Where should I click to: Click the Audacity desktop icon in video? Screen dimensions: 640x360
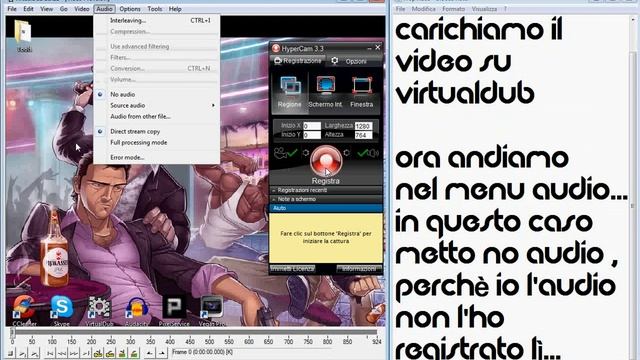click(x=137, y=310)
